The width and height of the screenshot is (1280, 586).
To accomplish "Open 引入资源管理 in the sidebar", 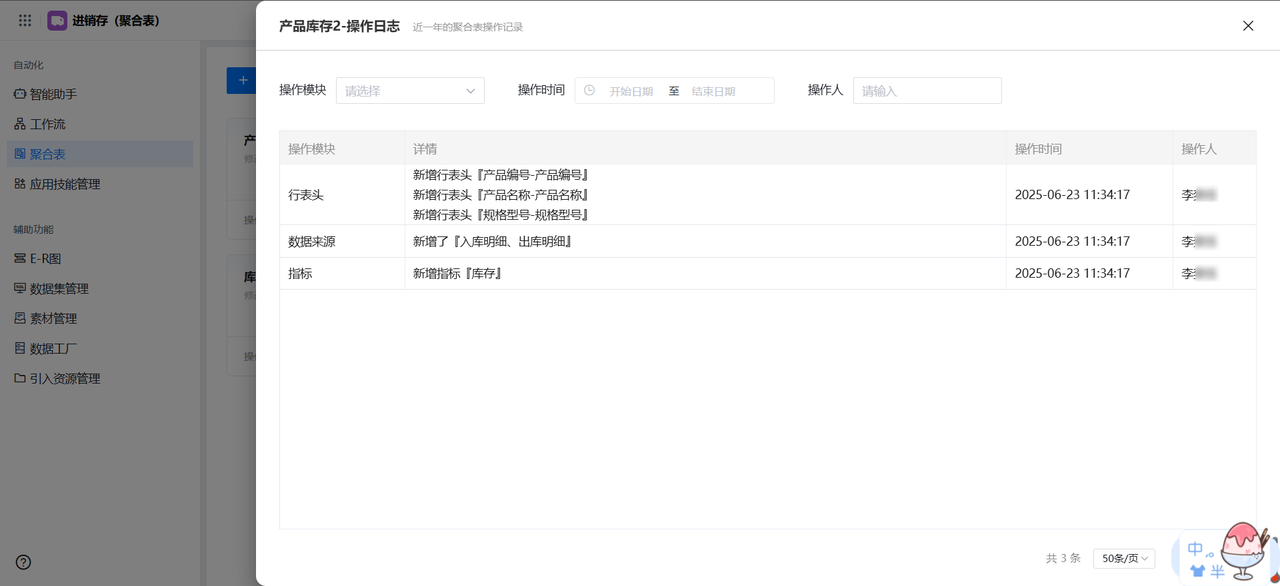I will [x=64, y=378].
